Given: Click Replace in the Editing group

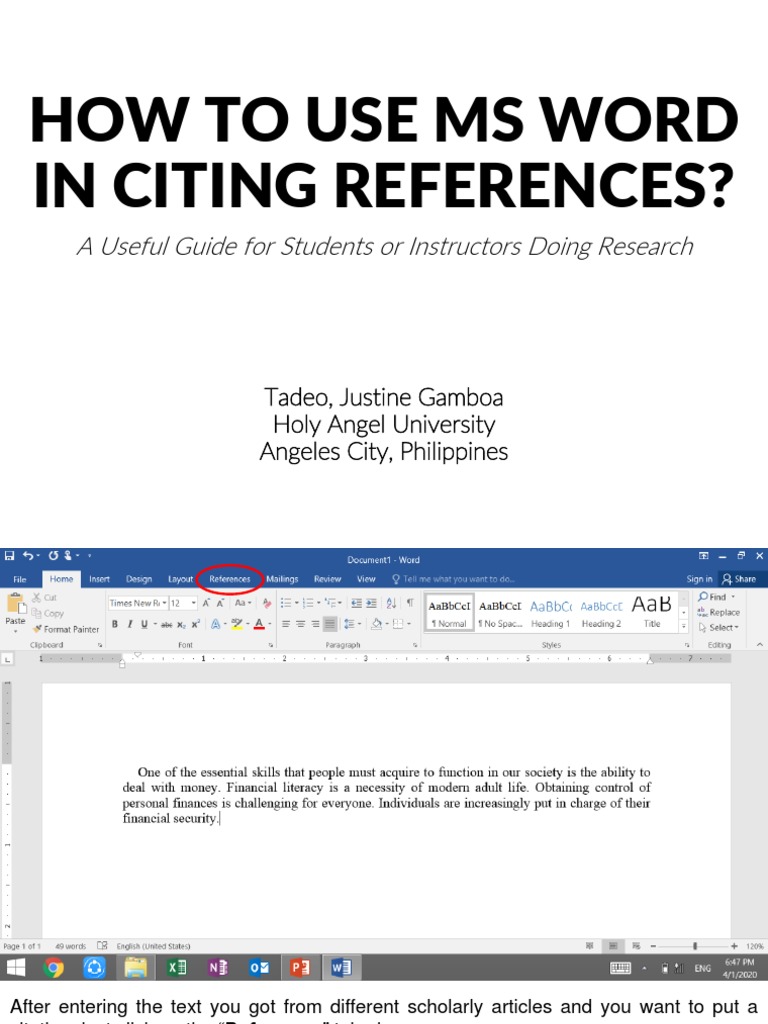Looking at the screenshot, I should (720, 612).
